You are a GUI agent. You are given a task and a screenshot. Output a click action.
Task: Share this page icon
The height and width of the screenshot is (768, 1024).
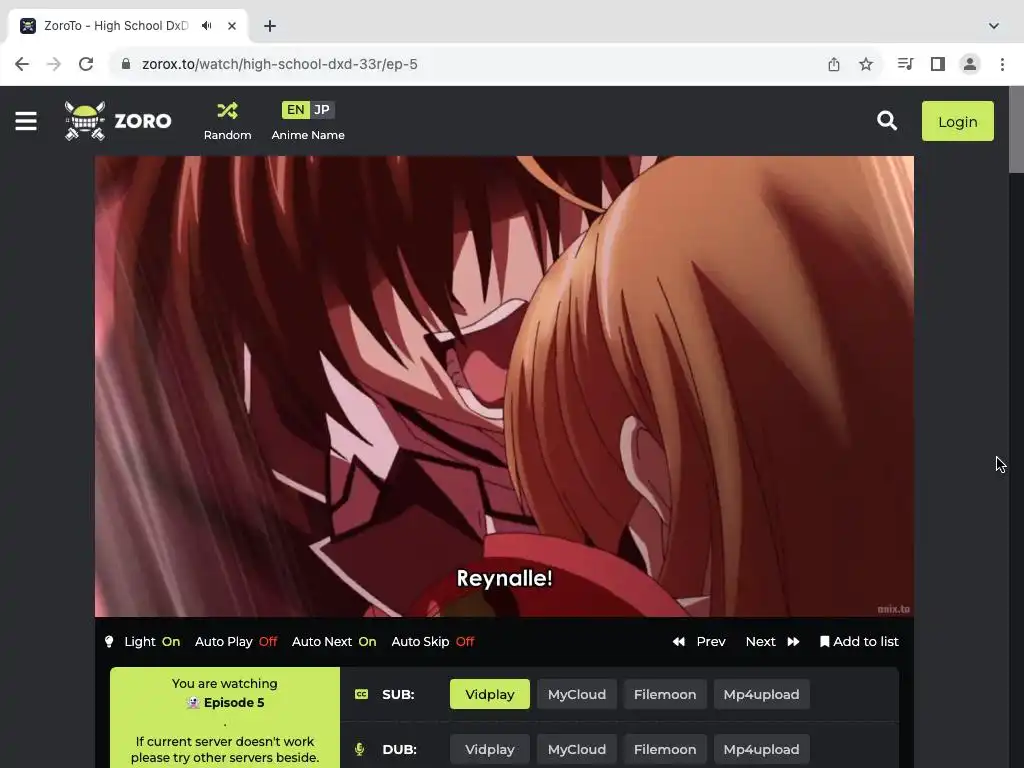(834, 64)
